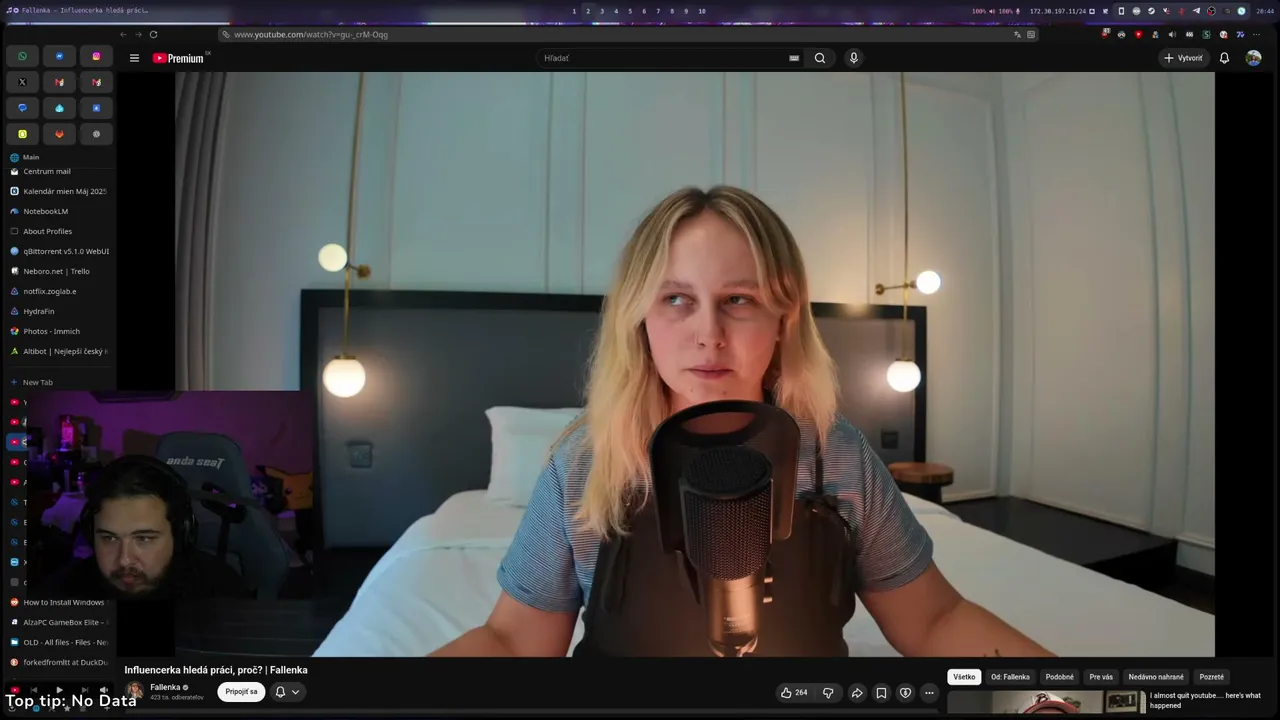This screenshot has width=1280, height=720.
Task: Go to YouTube Premium home logo
Action: click(x=178, y=58)
